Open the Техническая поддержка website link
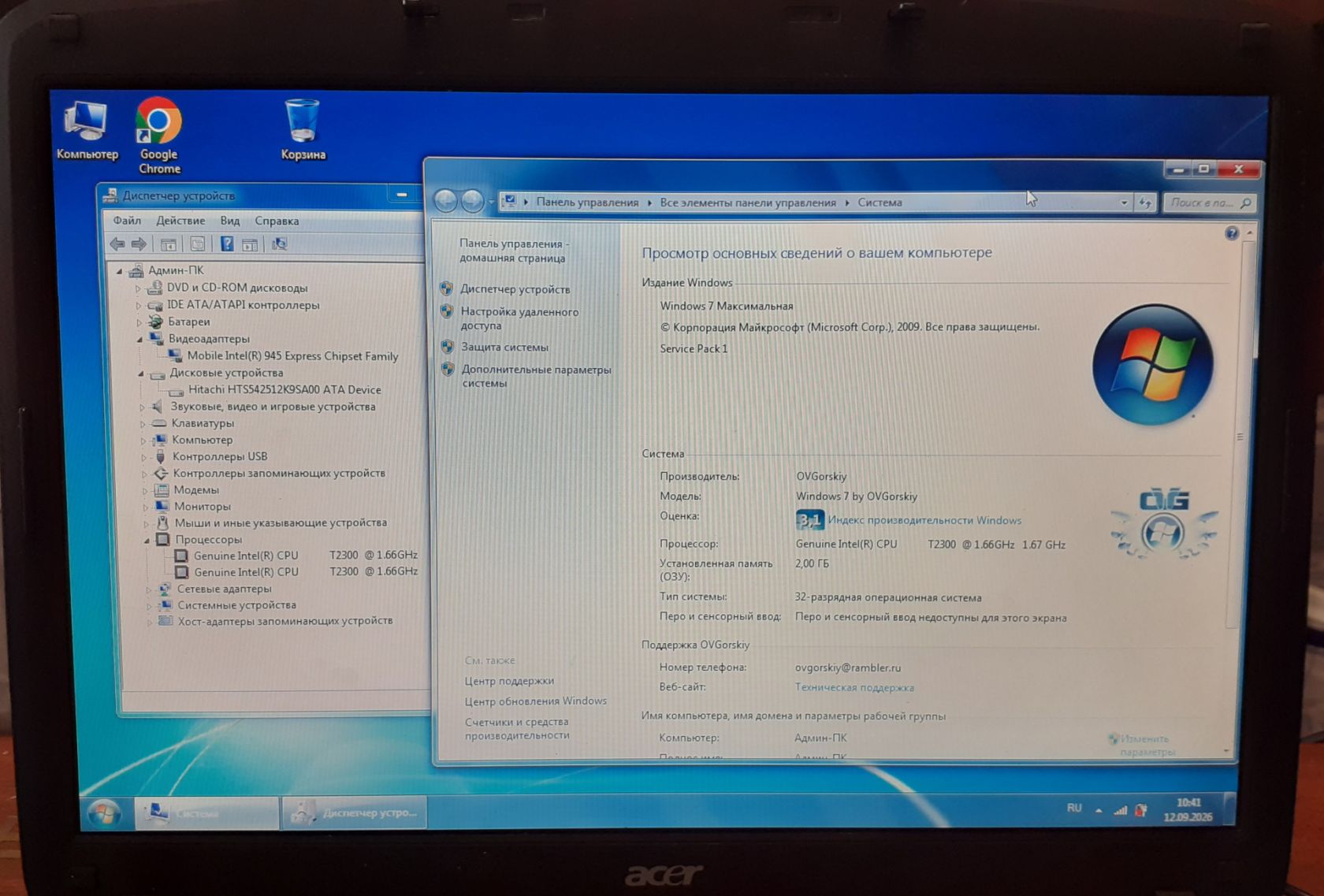The image size is (1324, 896). point(854,687)
